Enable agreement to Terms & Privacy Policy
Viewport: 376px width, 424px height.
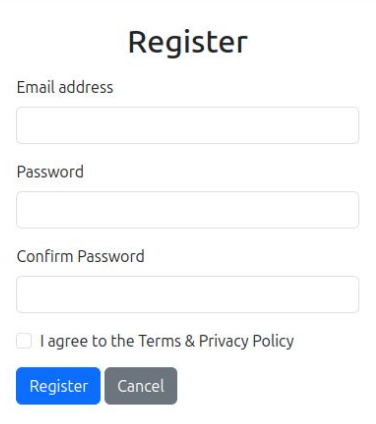click(x=24, y=341)
